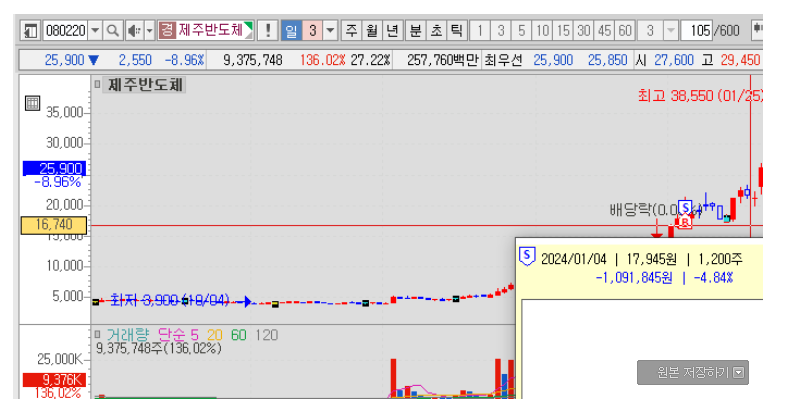Click the exclamation mark info button

pos(268,31)
